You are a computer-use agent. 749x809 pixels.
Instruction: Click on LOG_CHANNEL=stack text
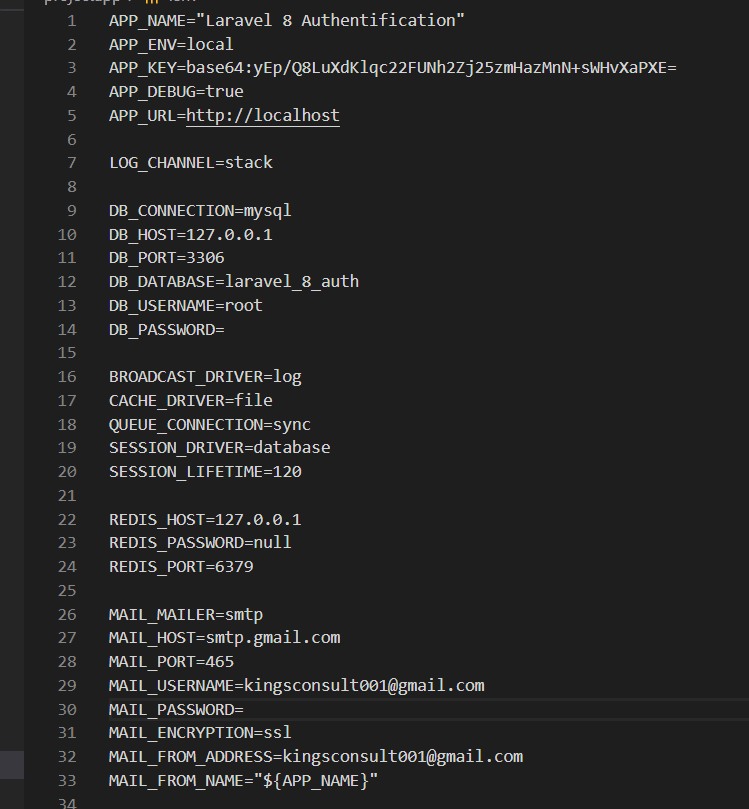[190, 163]
